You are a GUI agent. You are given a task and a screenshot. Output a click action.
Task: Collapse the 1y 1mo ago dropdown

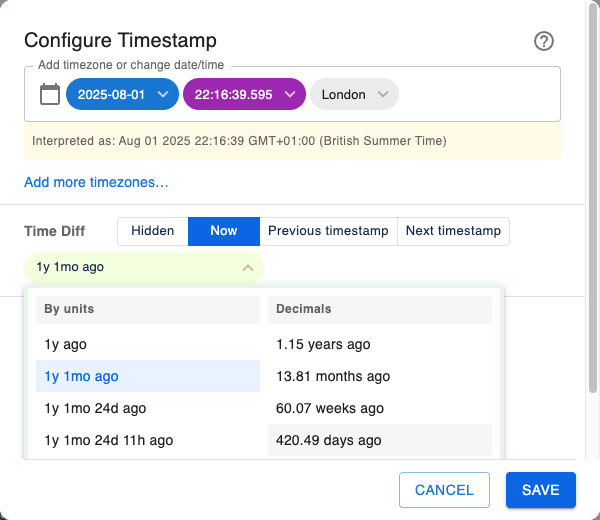tap(144, 267)
